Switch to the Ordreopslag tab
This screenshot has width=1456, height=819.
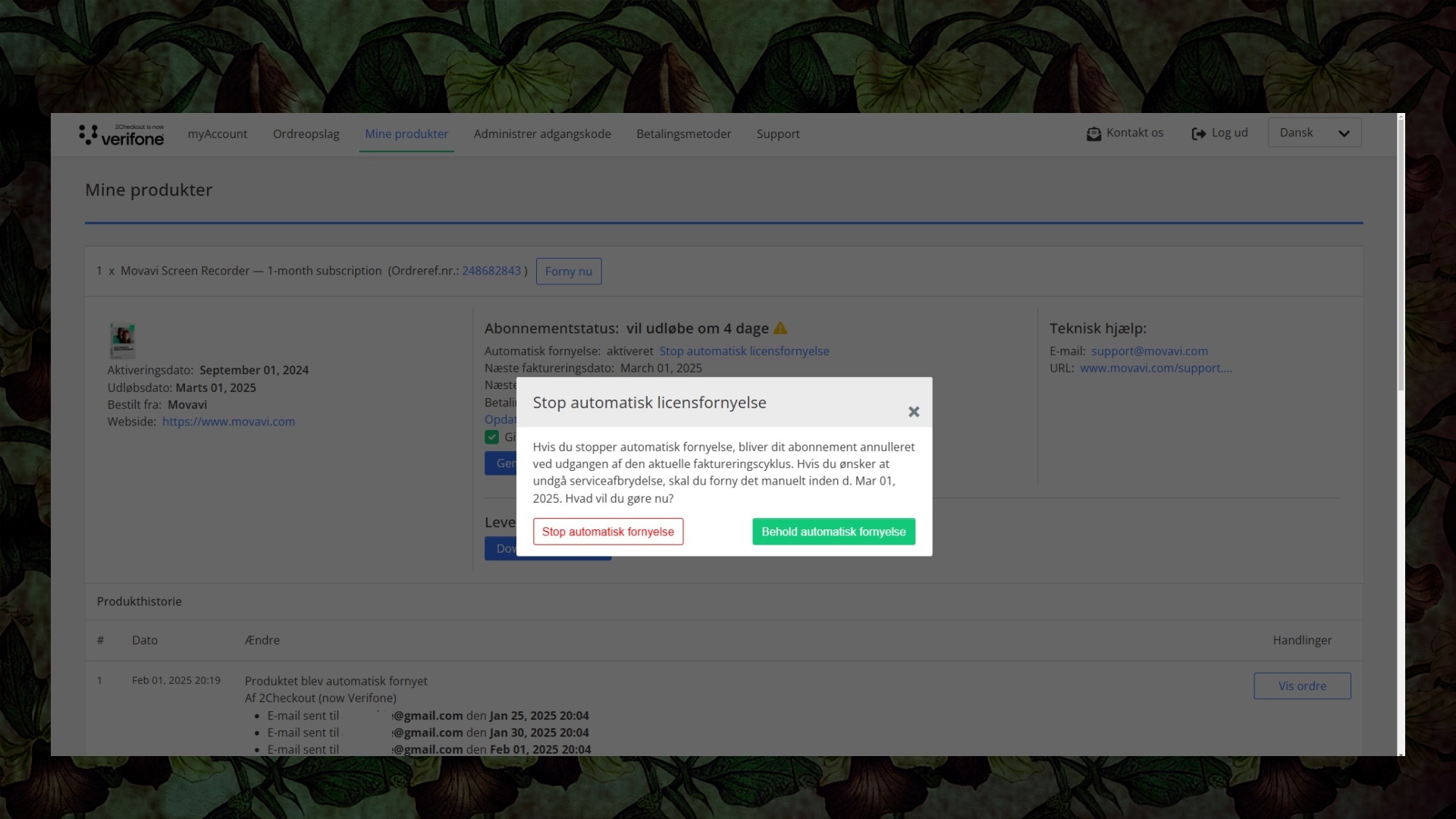tap(306, 134)
